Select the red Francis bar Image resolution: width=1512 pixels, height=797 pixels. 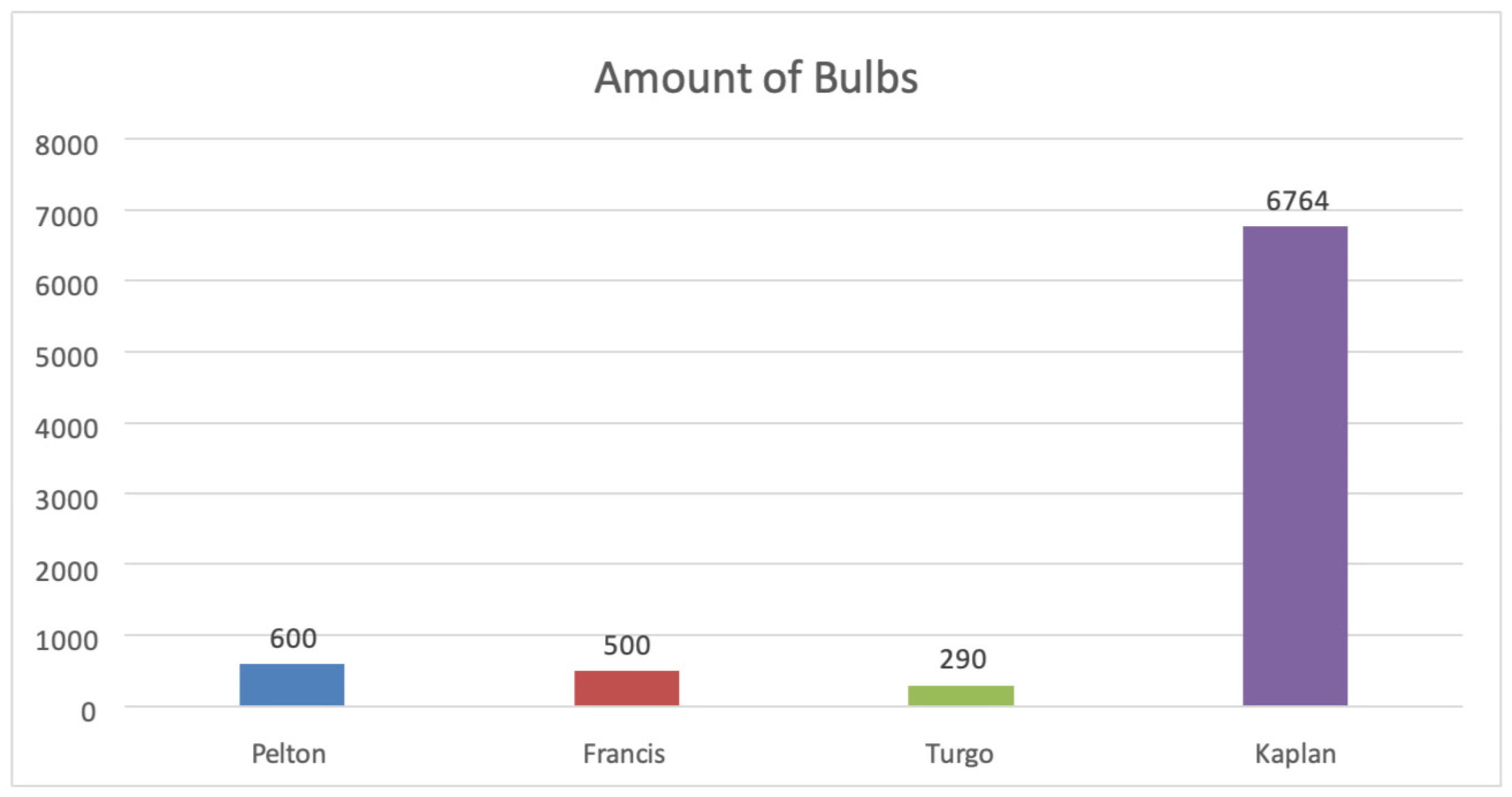626,688
